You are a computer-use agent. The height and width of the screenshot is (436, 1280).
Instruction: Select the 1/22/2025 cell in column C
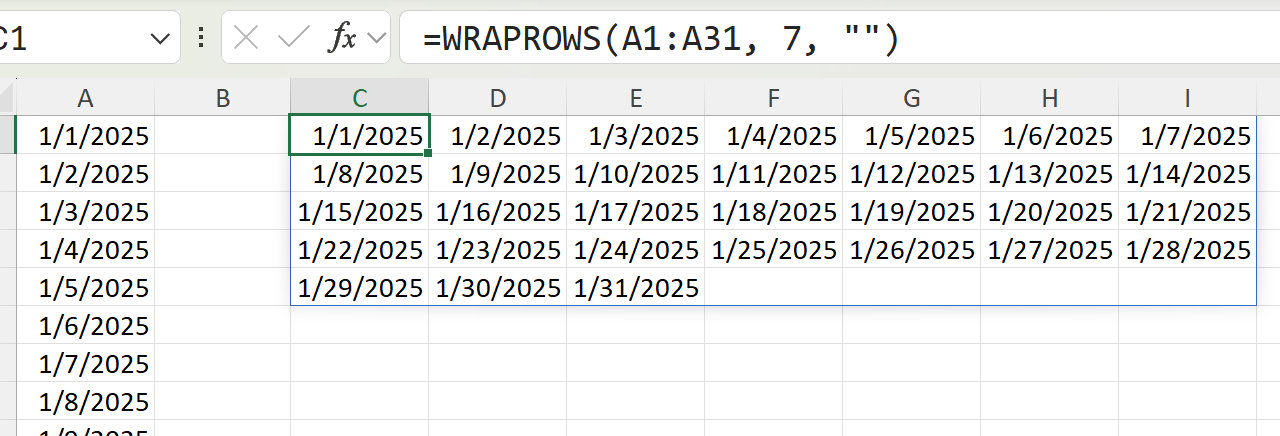[x=360, y=250]
